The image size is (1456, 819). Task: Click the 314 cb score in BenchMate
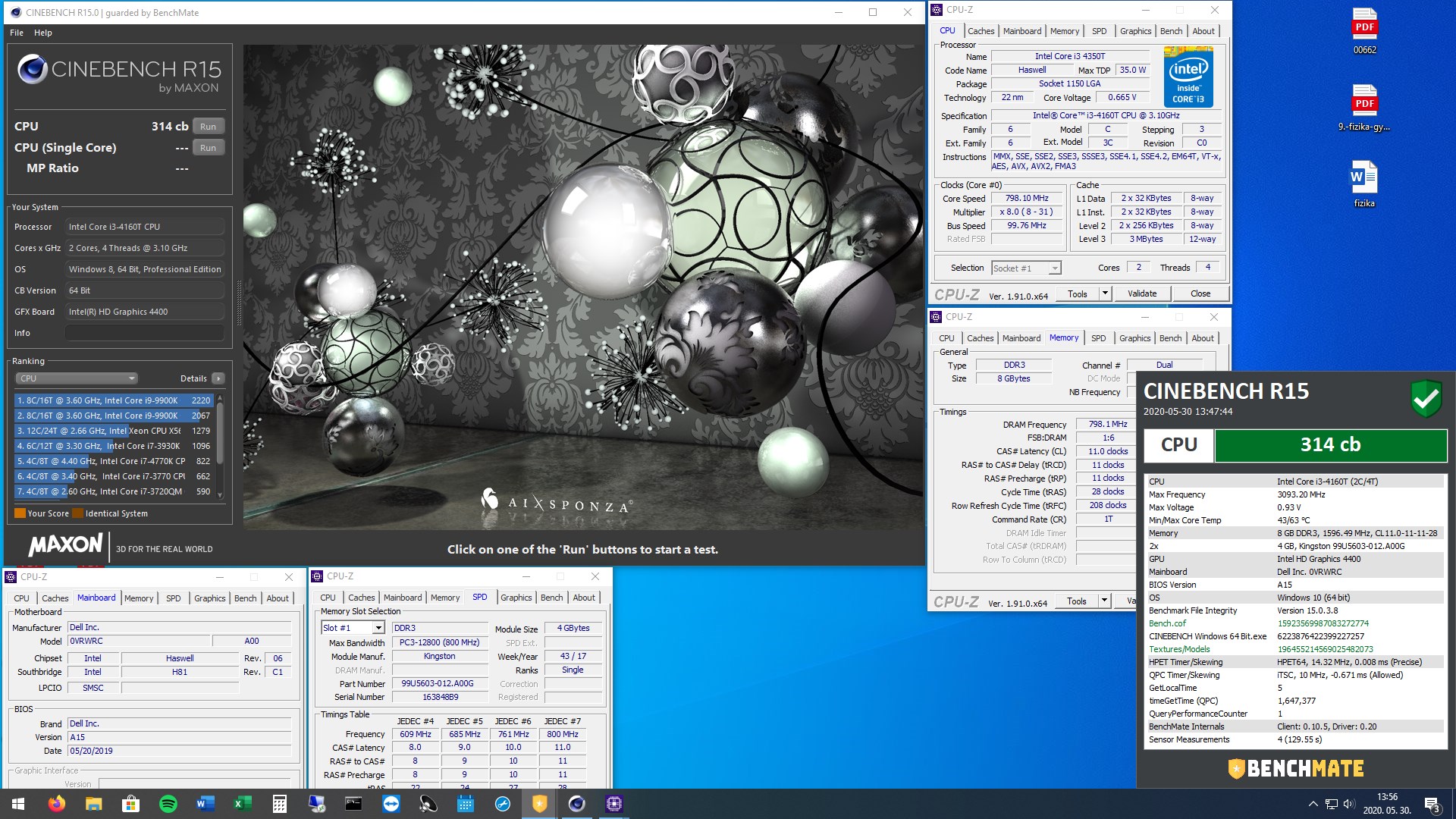click(x=1330, y=445)
